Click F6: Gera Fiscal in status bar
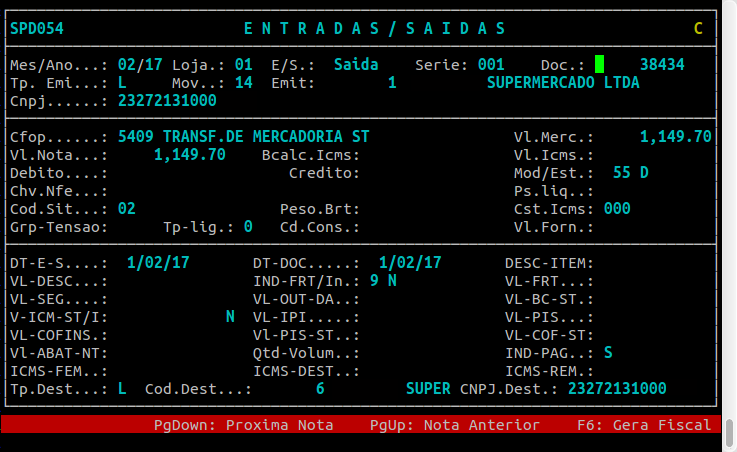 pyautogui.click(x=644, y=425)
